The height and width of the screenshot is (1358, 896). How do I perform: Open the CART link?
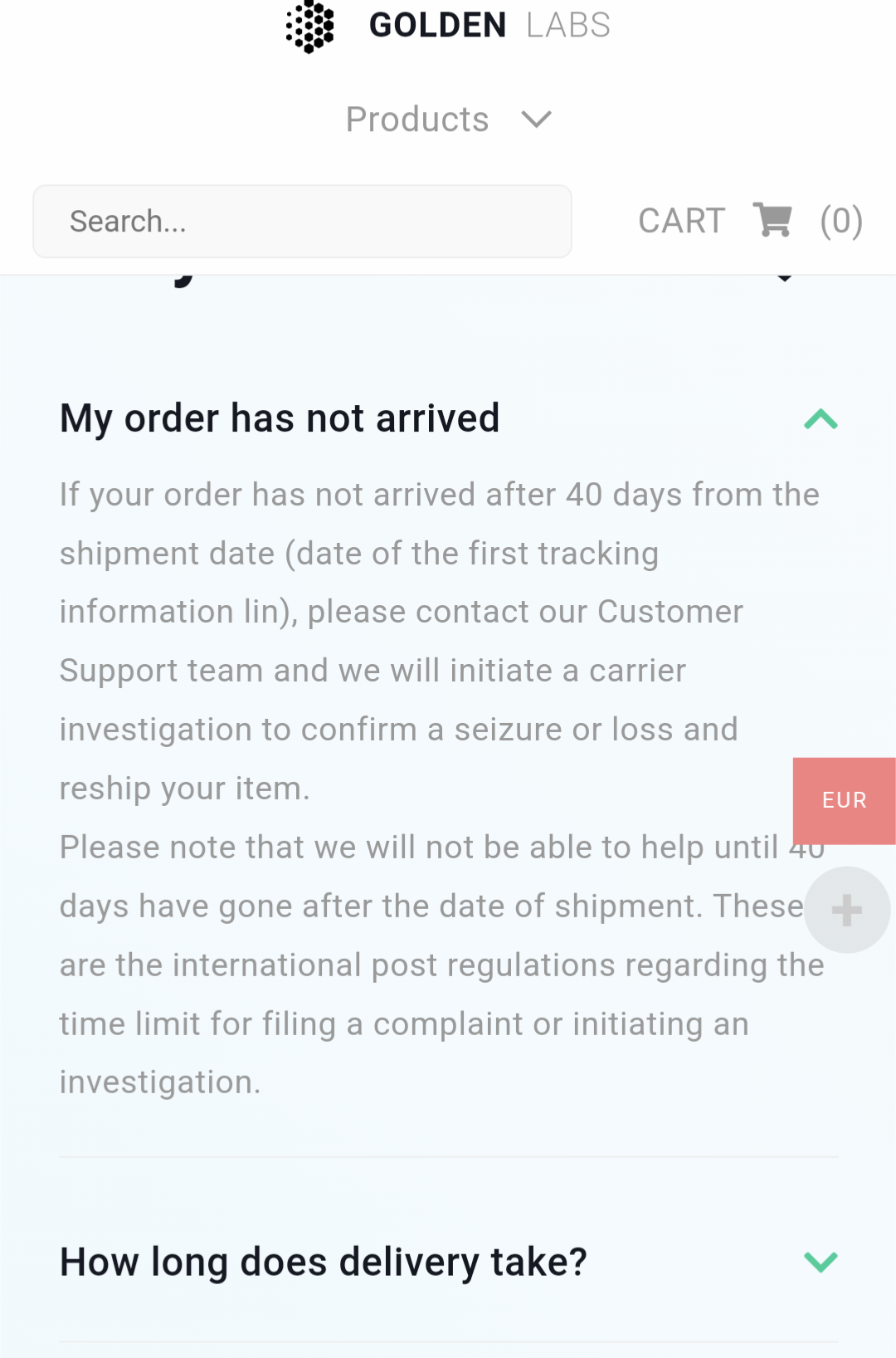(x=680, y=220)
